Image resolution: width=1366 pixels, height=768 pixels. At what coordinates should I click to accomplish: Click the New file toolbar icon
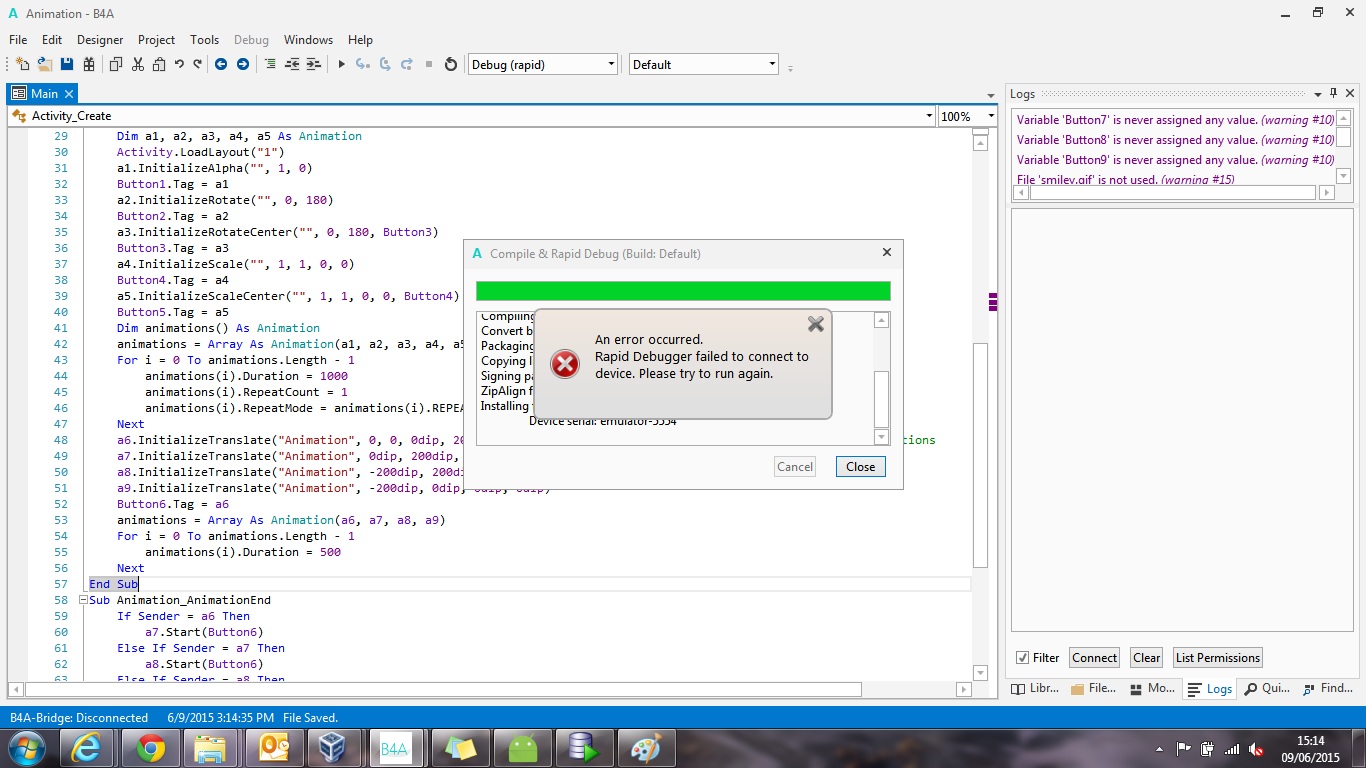(x=22, y=64)
